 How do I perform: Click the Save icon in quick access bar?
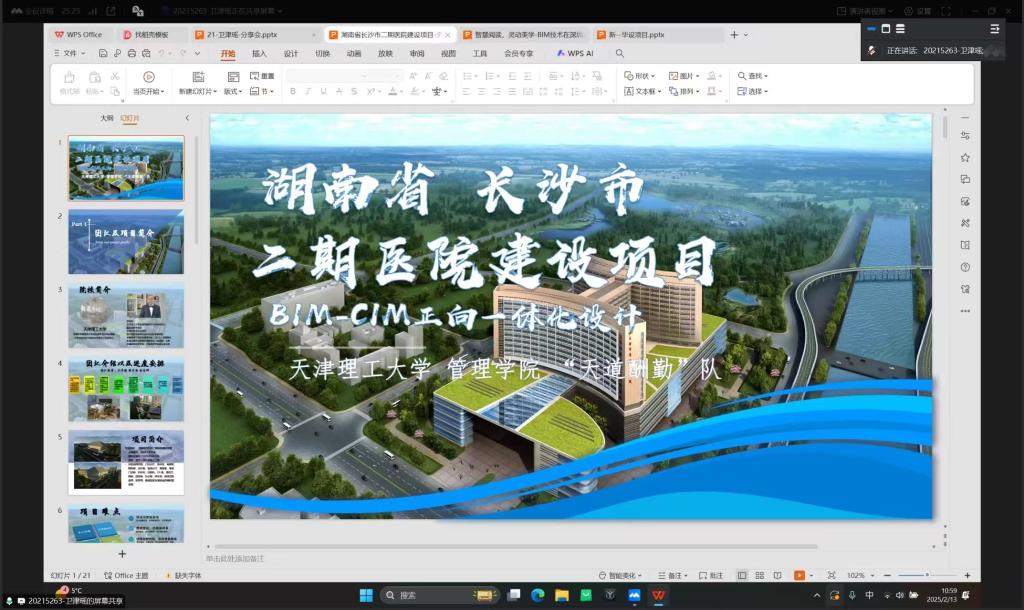click(103, 53)
